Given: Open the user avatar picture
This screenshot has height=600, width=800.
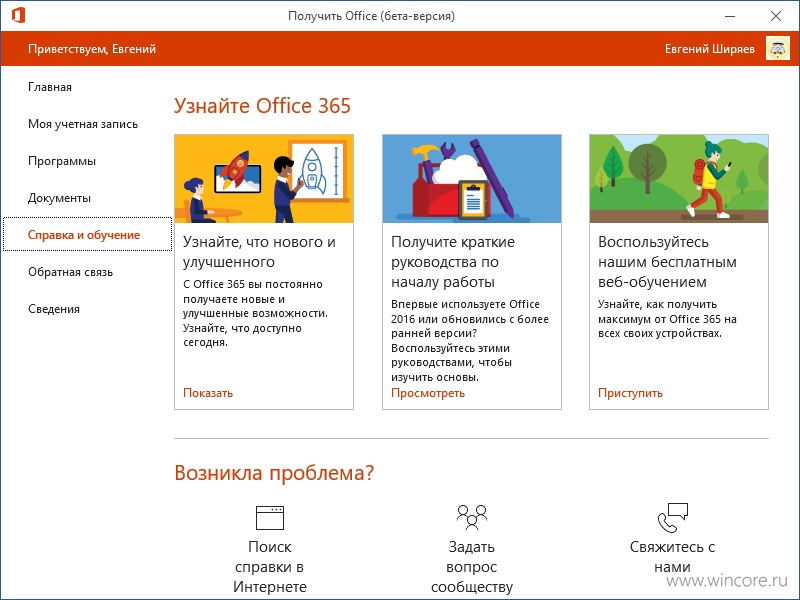Looking at the screenshot, I should point(778,48).
